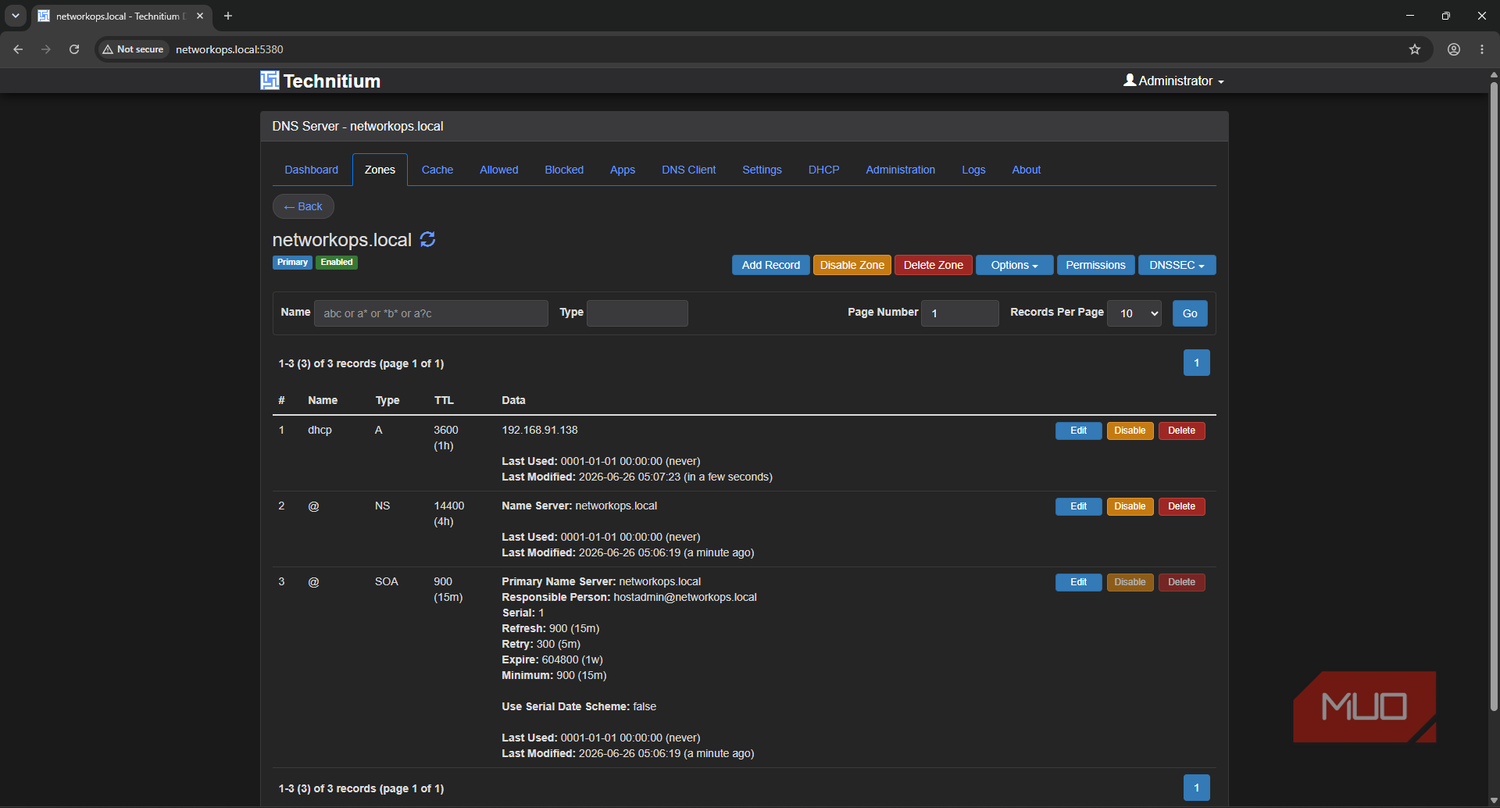Click the top page 1 pagination button
This screenshot has height=808, width=1500.
coord(1197,363)
